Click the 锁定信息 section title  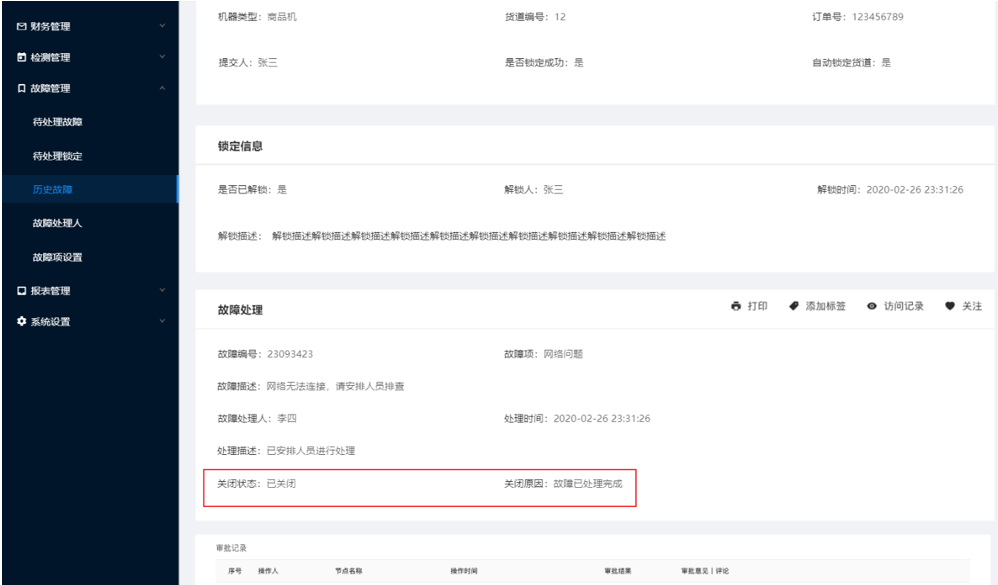pyautogui.click(x=240, y=146)
